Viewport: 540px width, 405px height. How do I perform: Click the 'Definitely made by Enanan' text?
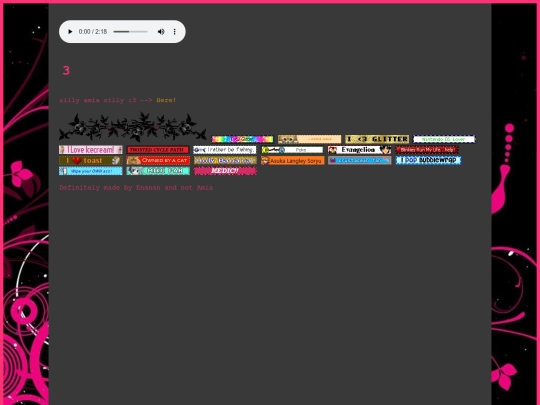(110, 188)
